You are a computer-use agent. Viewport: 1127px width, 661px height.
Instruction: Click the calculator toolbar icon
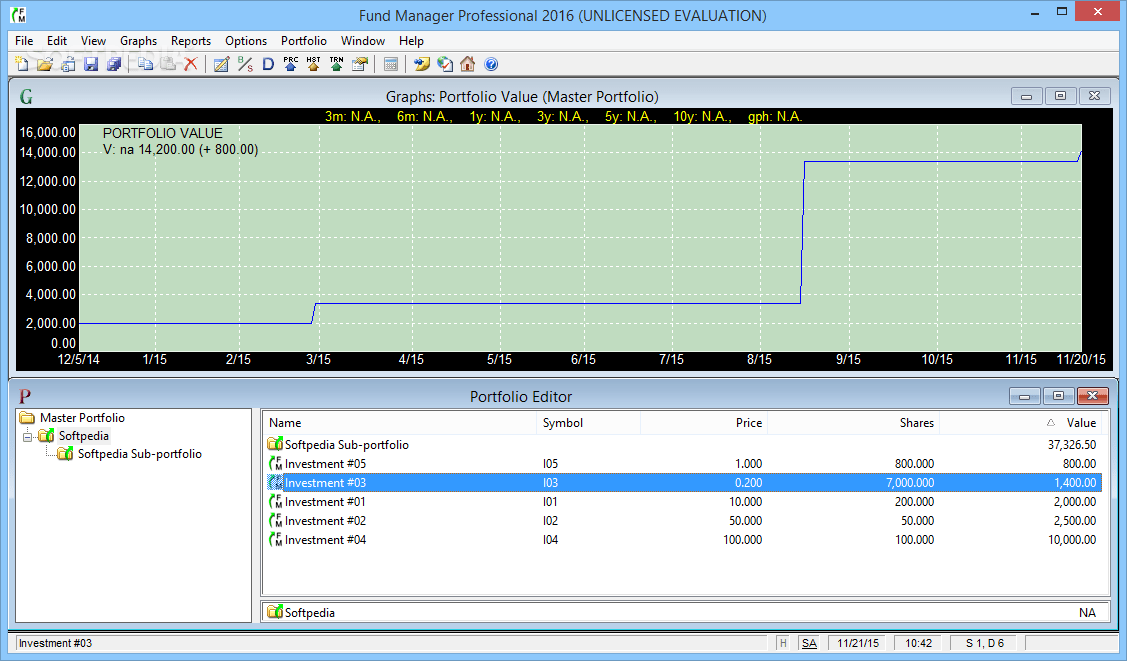(x=390, y=65)
